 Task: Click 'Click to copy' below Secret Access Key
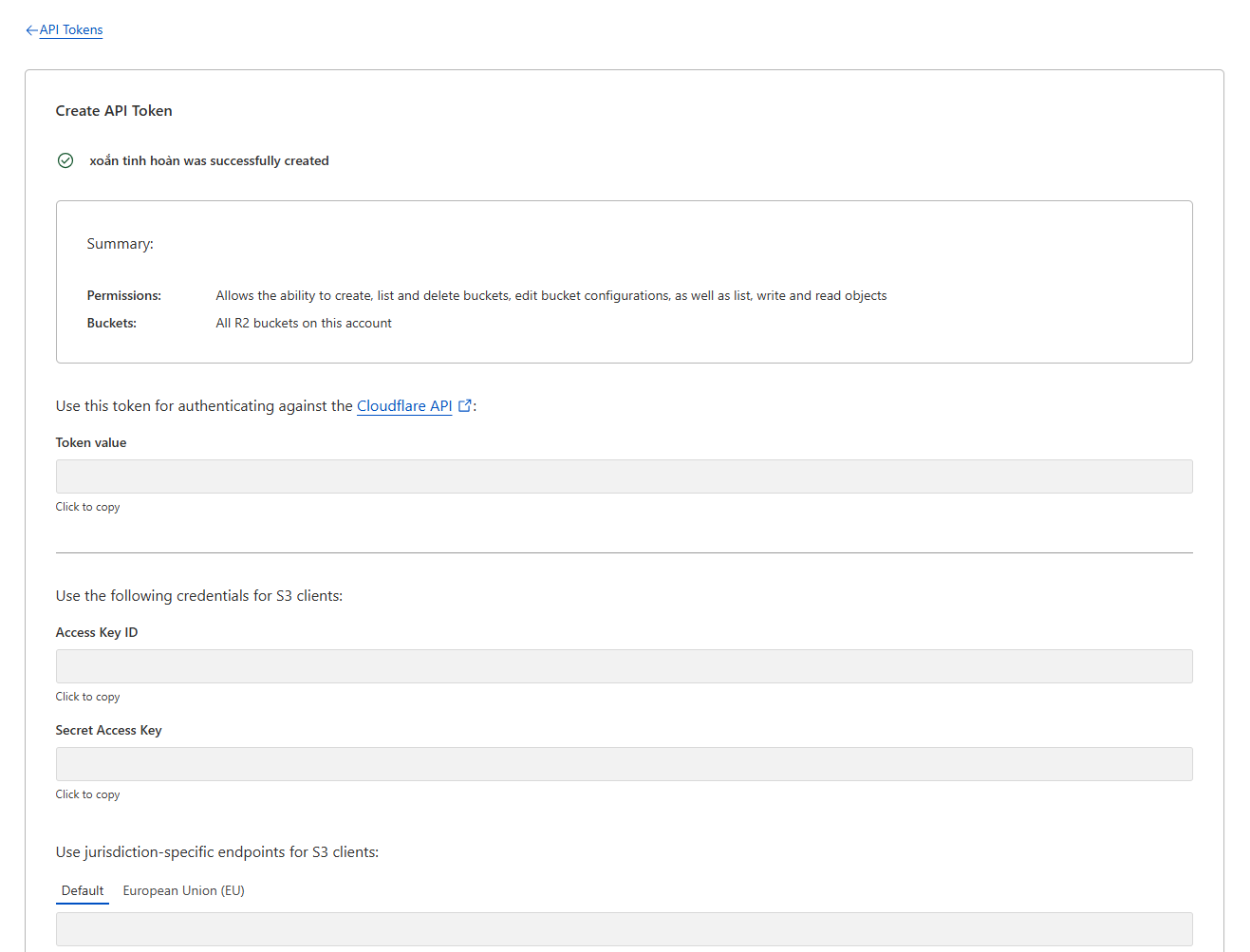(x=87, y=794)
